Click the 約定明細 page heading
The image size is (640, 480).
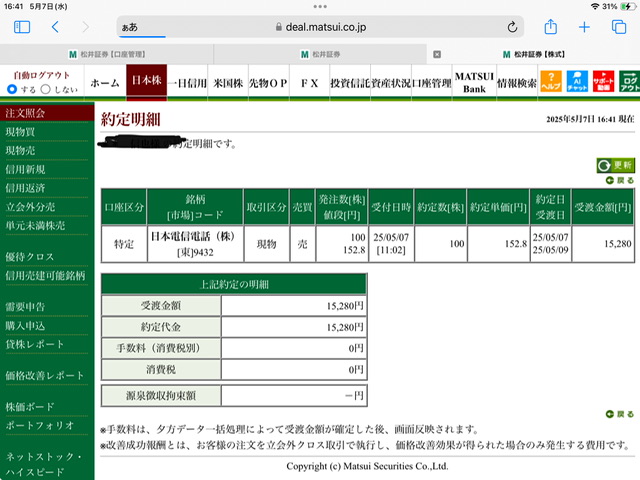pyautogui.click(x=131, y=119)
